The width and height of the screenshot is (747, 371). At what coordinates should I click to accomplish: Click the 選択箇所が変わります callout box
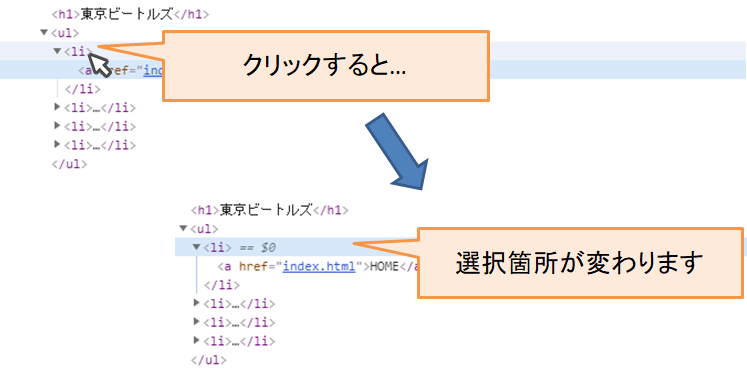click(580, 263)
